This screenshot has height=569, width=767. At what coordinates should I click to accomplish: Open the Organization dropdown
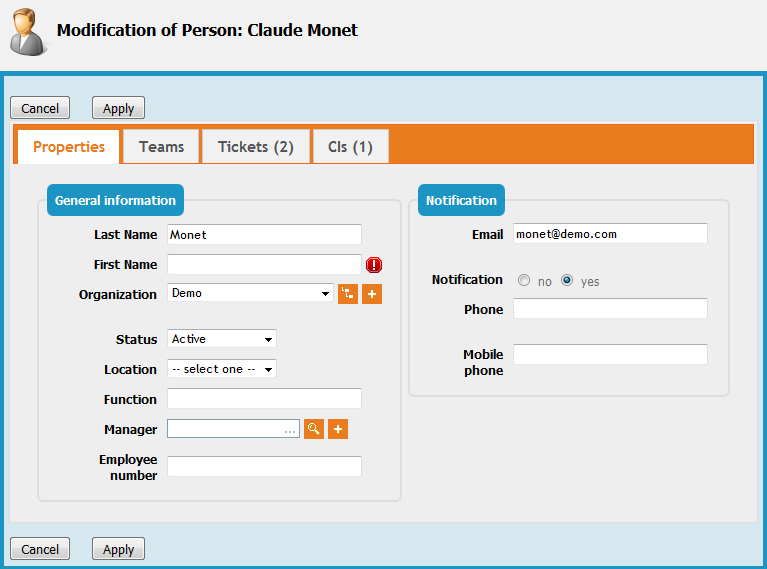coord(250,294)
